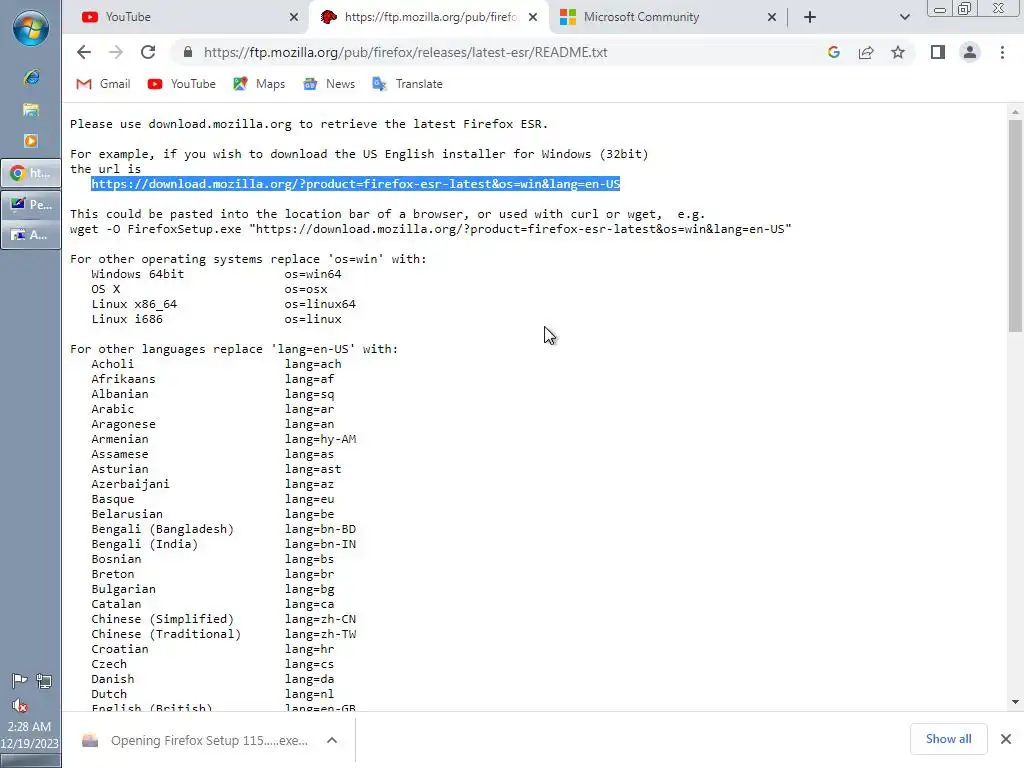Click the muted volume tray icon
The height and width of the screenshot is (768, 1024).
tap(19, 706)
